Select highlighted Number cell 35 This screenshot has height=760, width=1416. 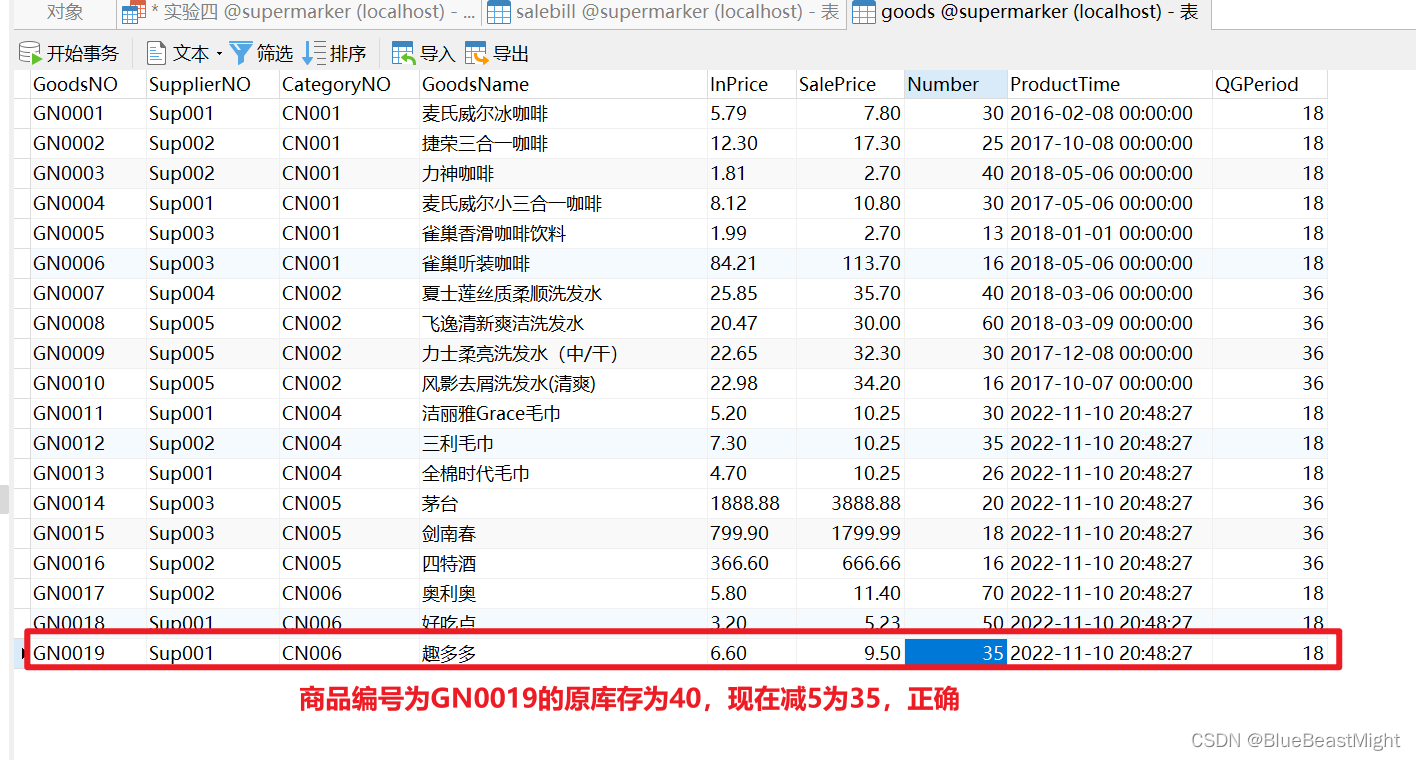click(956, 653)
